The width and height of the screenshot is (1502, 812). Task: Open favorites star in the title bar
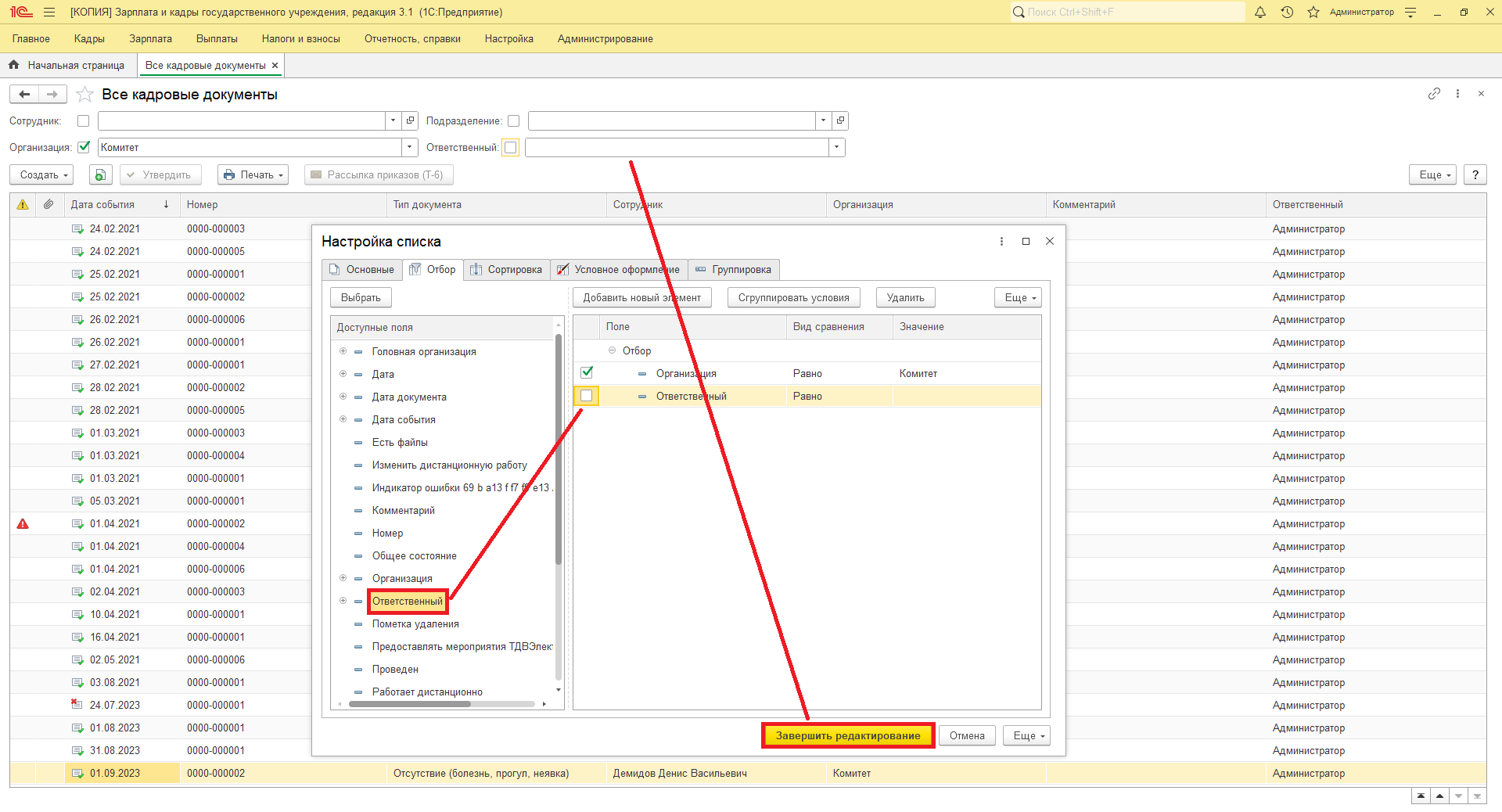point(1313,13)
